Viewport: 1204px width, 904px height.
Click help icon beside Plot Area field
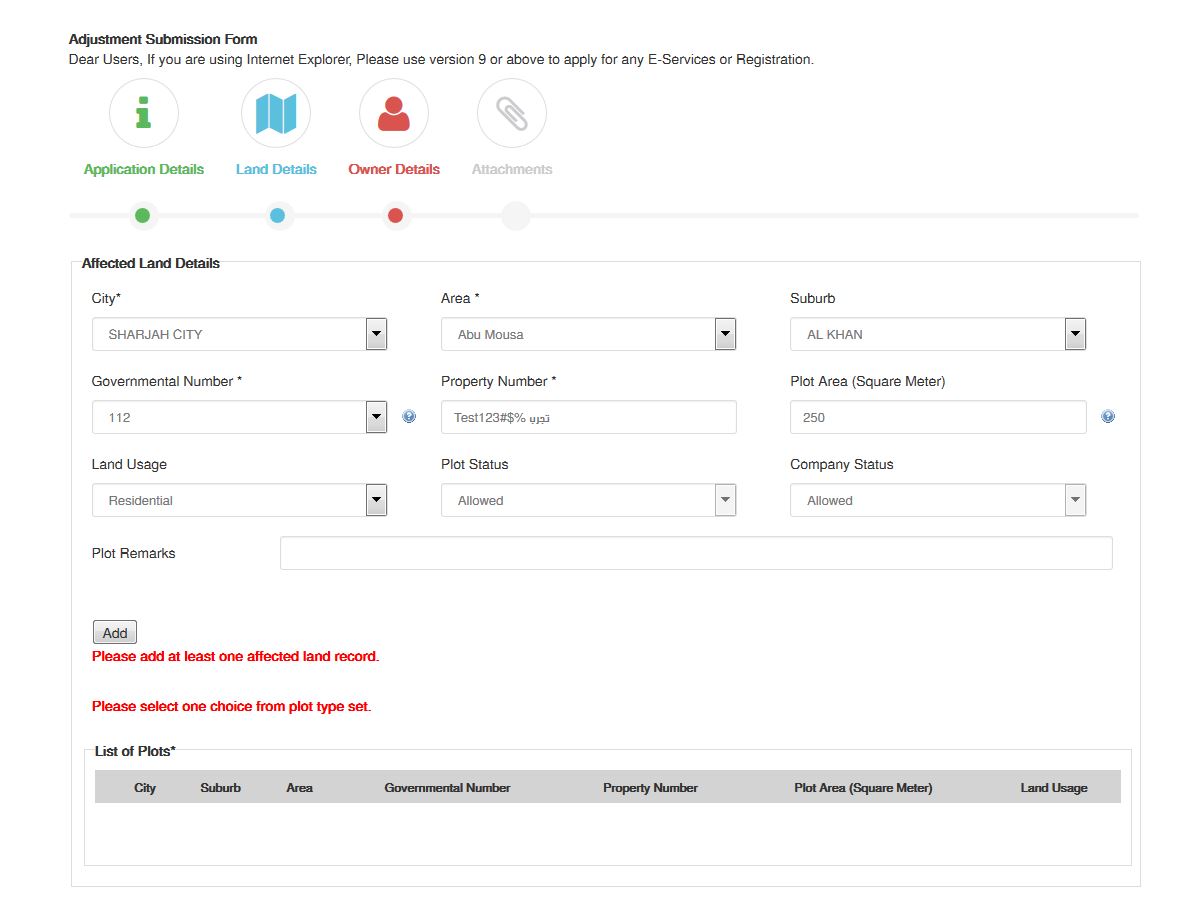click(1108, 417)
